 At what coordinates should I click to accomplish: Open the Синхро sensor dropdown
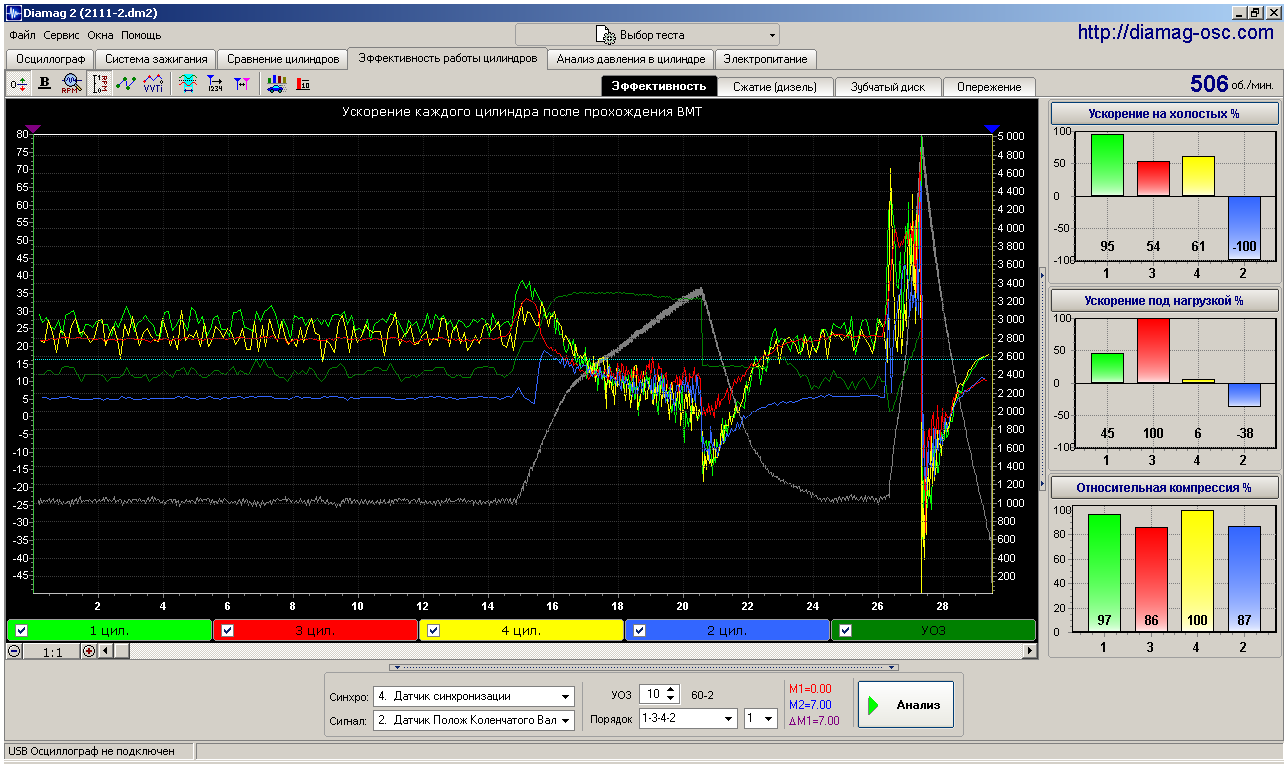[474, 696]
